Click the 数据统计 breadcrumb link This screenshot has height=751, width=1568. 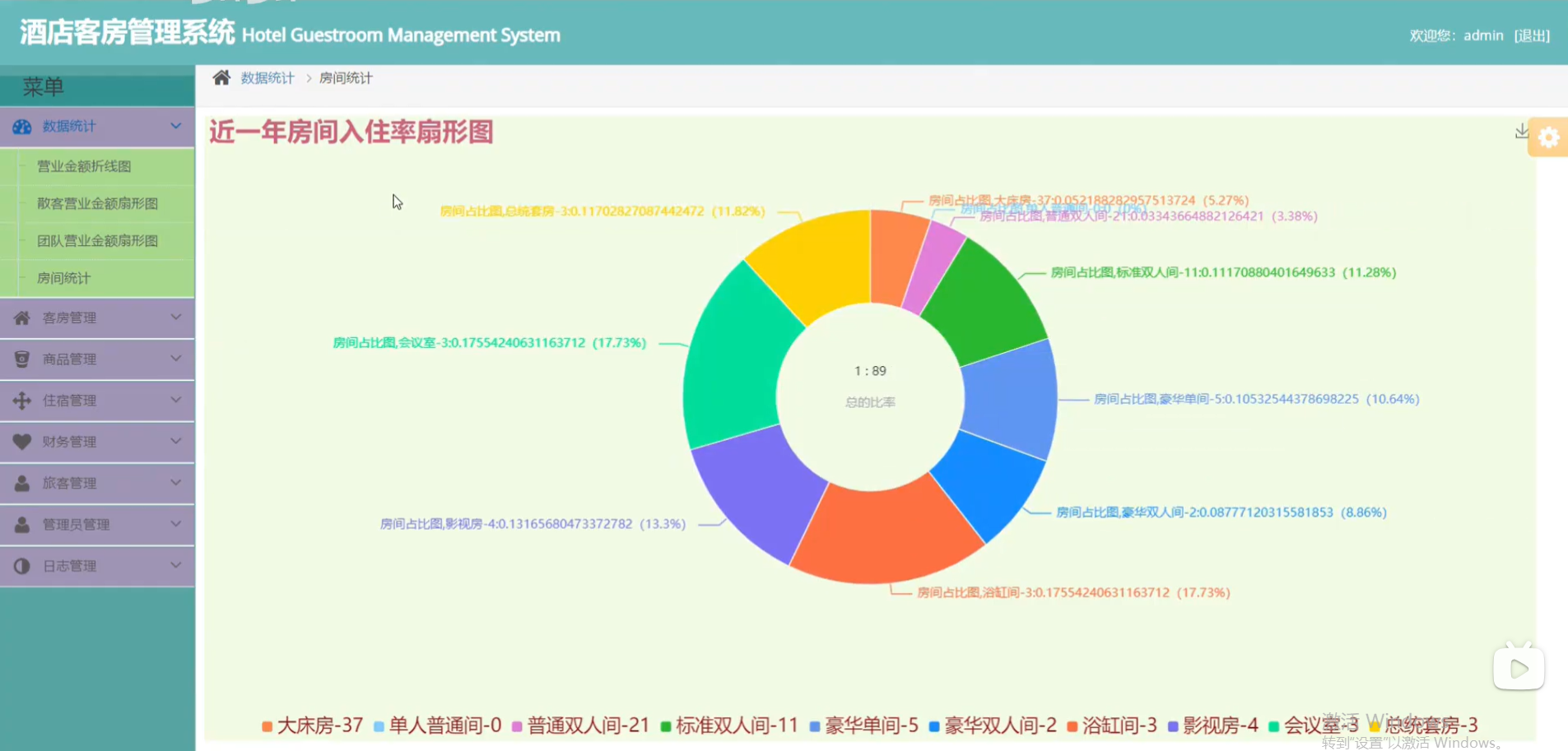click(268, 78)
